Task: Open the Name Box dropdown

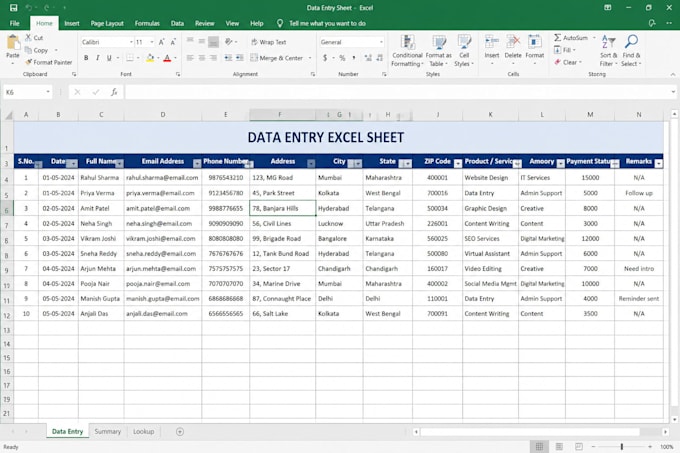Action: [x=48, y=92]
